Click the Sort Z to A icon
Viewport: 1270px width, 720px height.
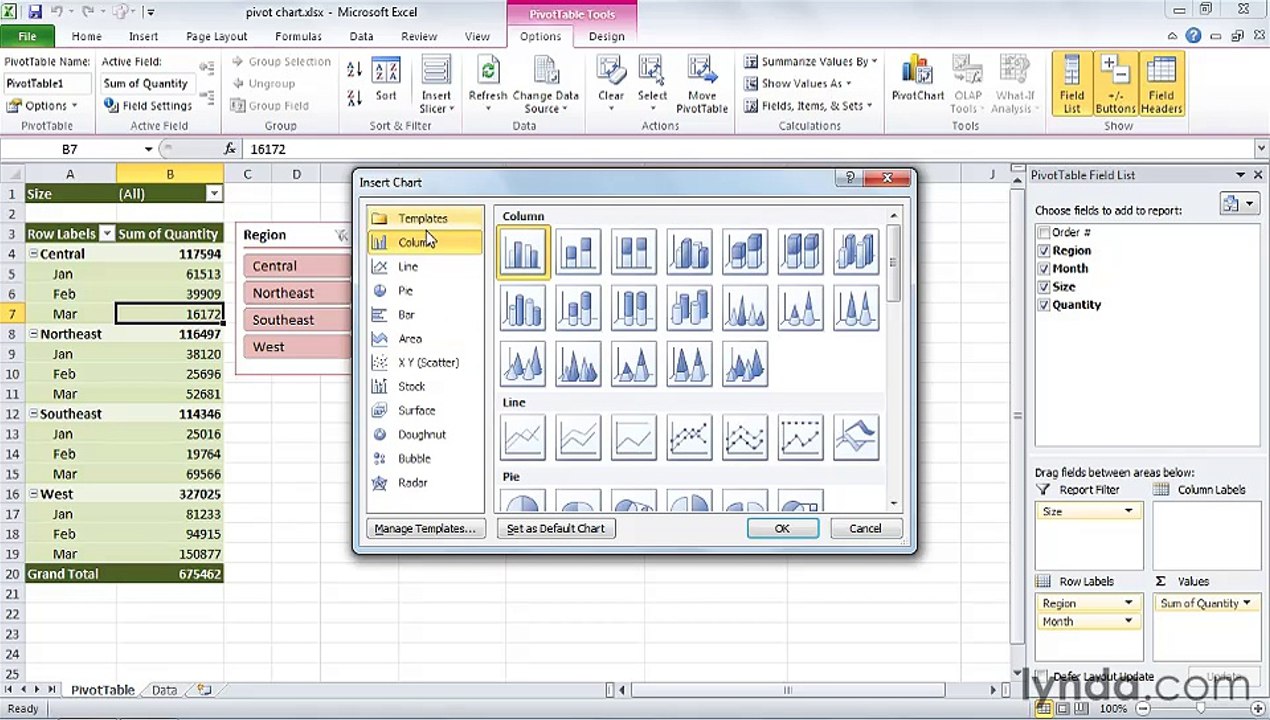coord(354,97)
